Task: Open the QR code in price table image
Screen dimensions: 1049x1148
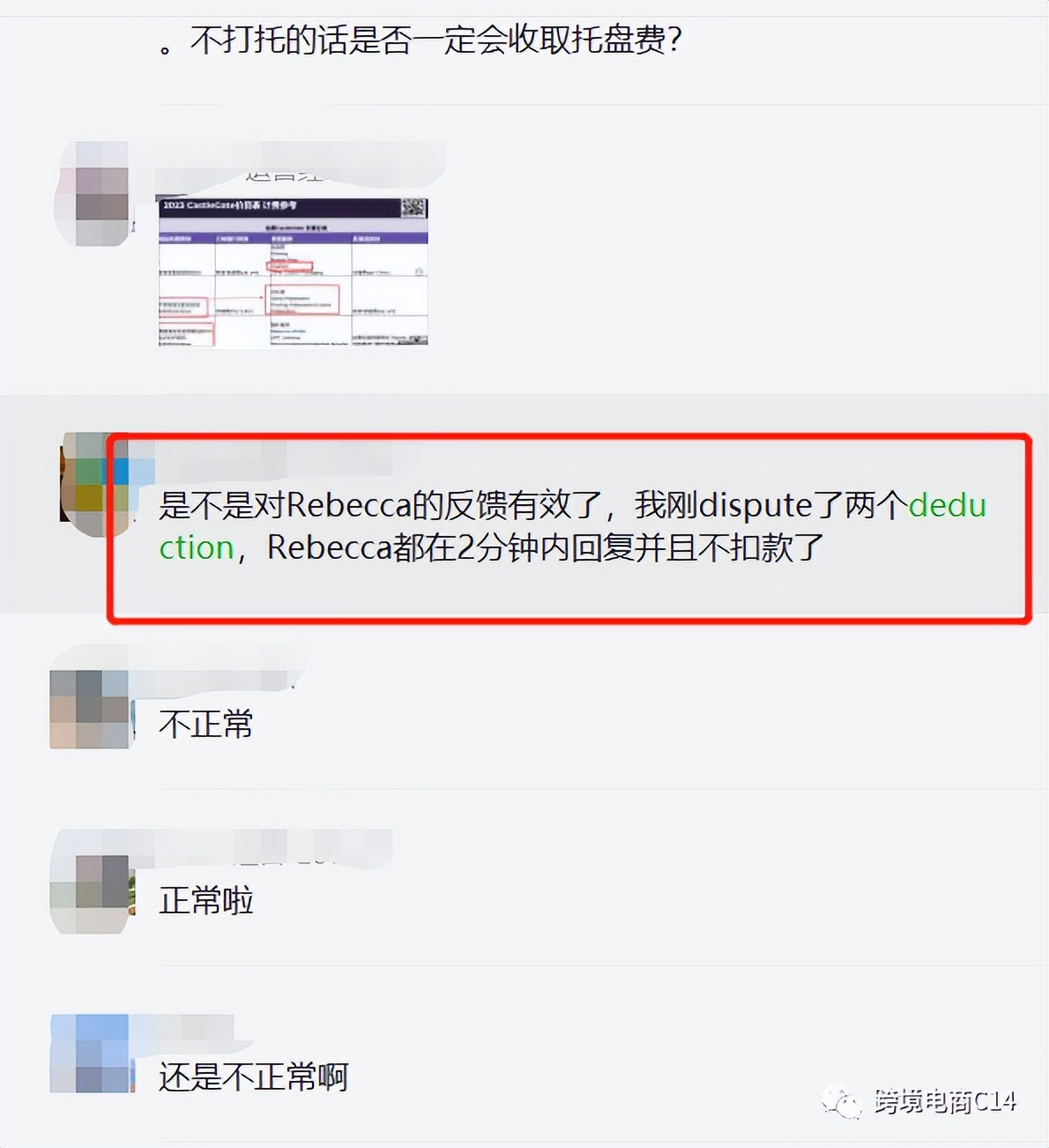Action: (x=413, y=208)
